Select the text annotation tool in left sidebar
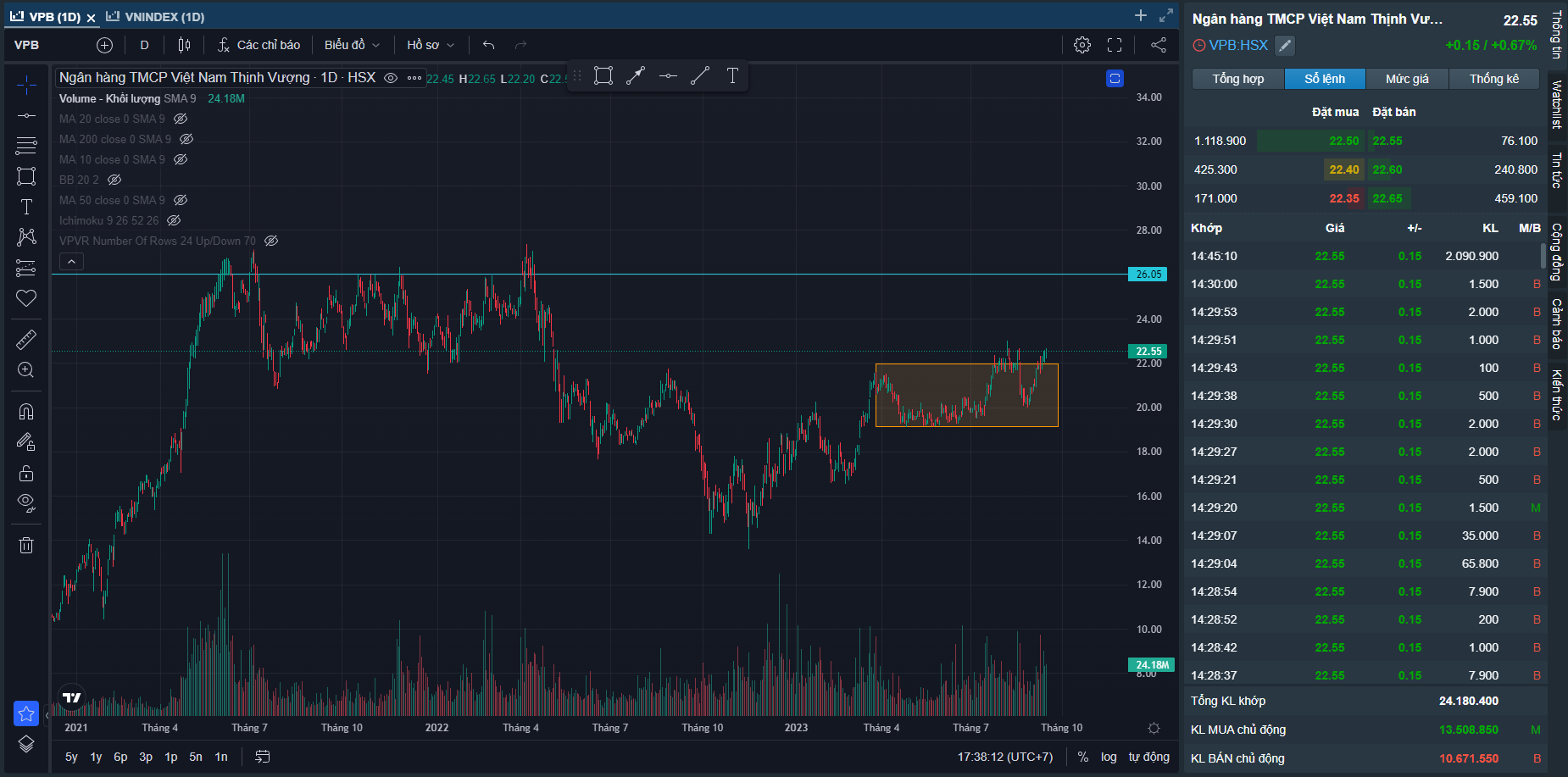This screenshot has height=777, width=1568. (x=26, y=207)
